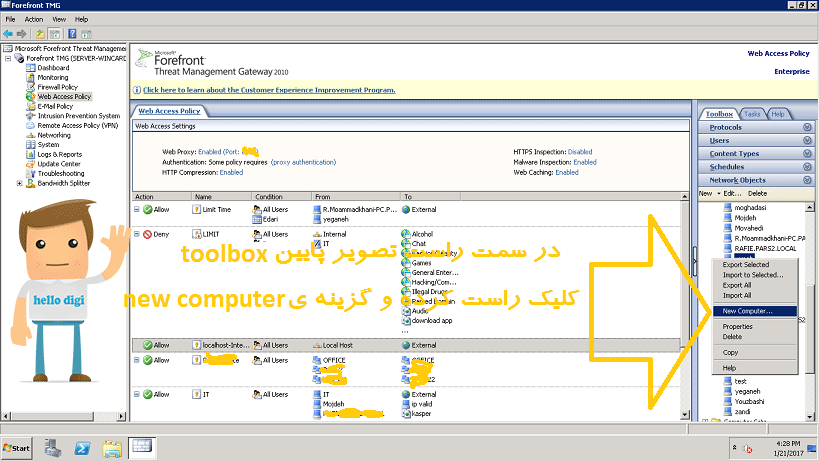819x461 pixels.
Task: Open the Start menu
Action: click(16, 448)
